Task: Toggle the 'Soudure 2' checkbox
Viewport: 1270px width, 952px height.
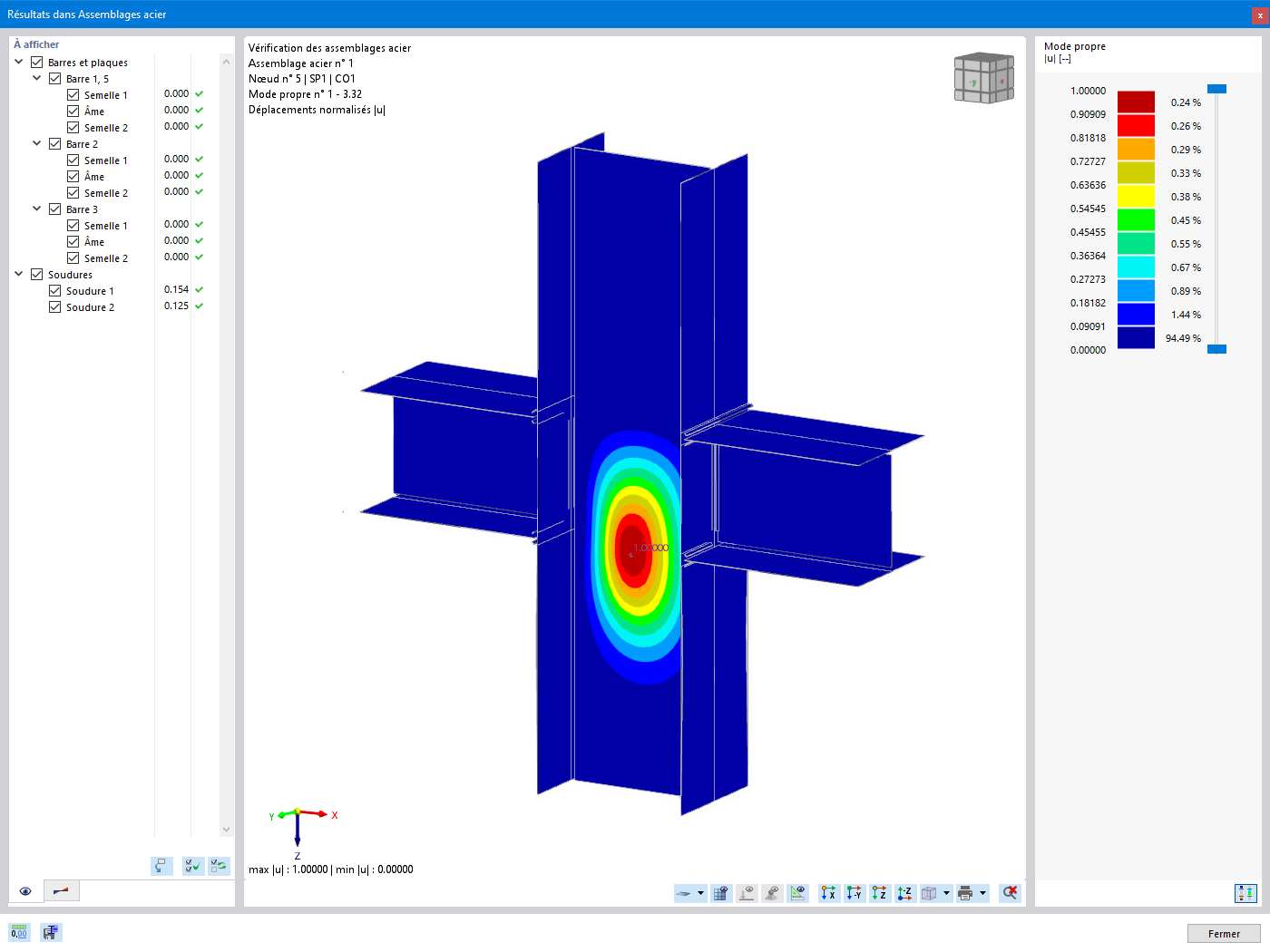Action: [x=55, y=307]
